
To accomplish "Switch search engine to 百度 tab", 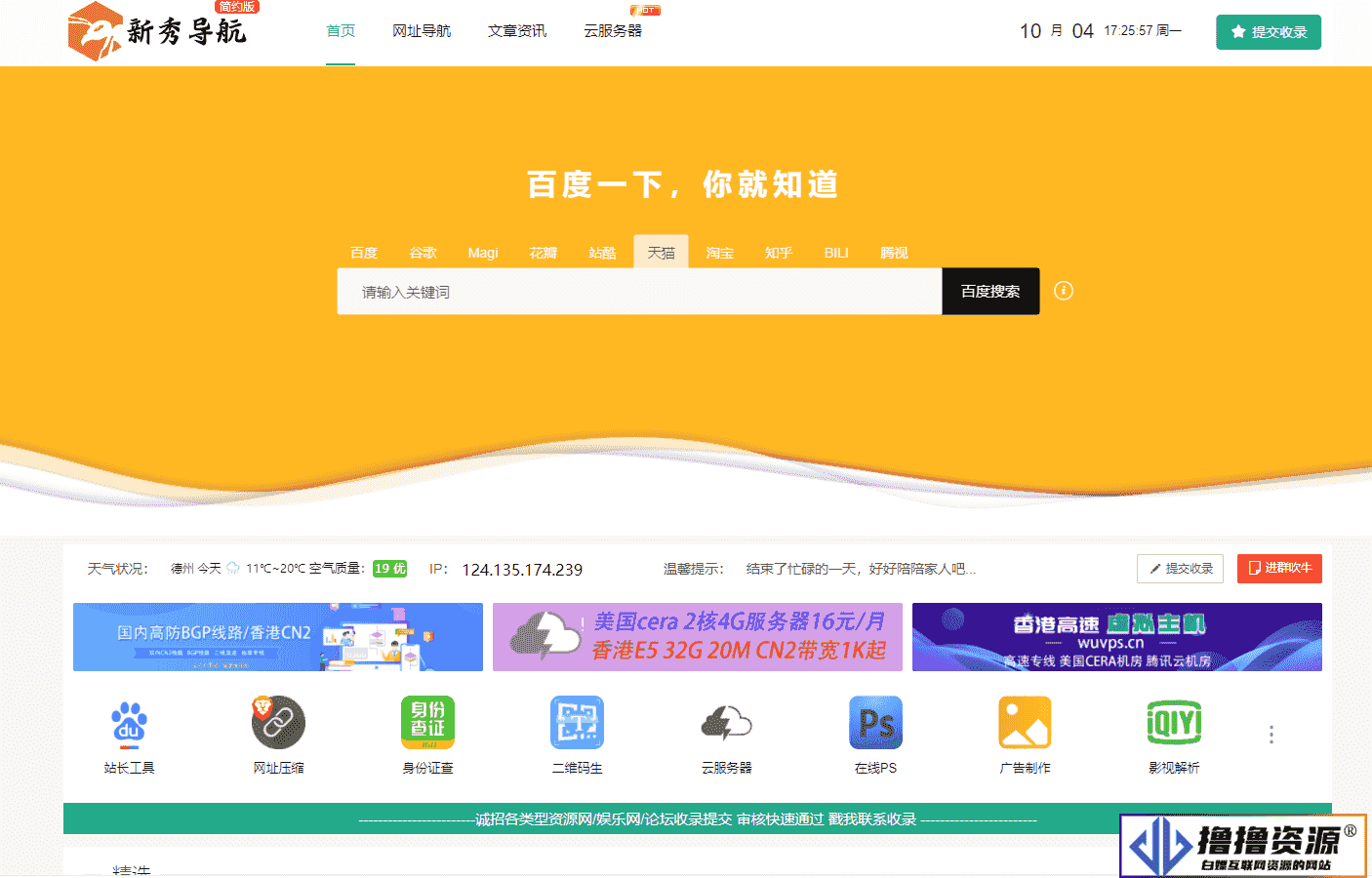I will point(364,253).
